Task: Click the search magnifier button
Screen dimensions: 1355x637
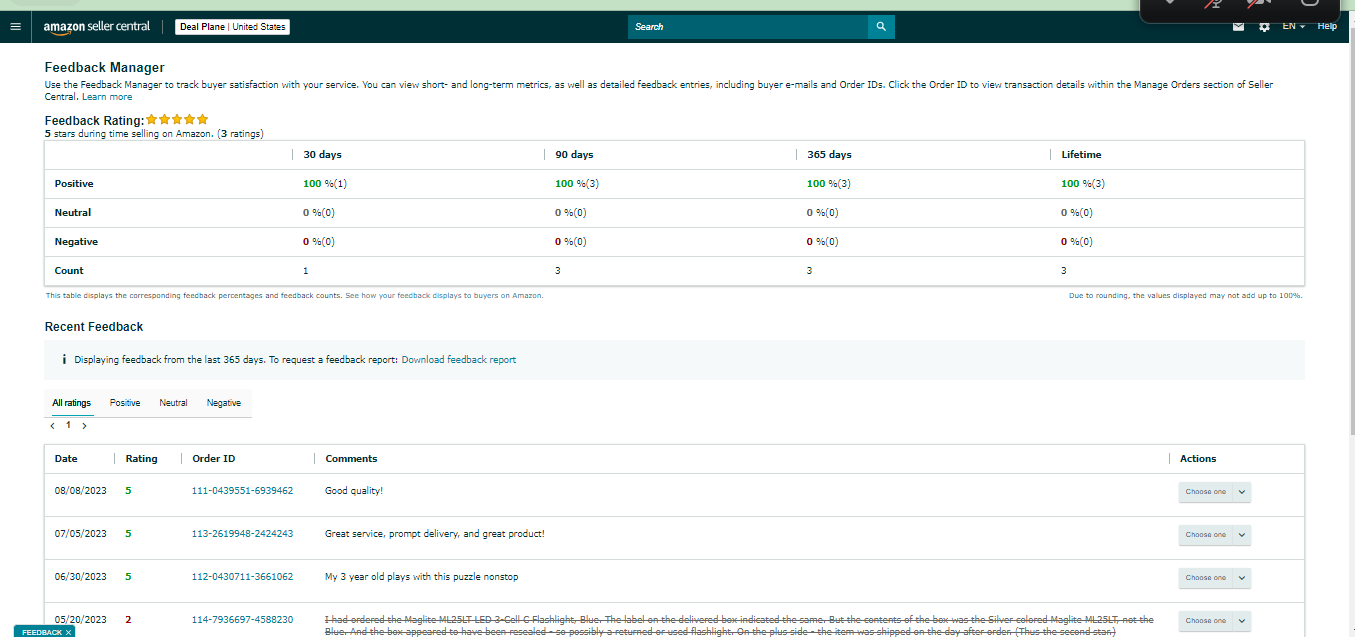Action: click(881, 27)
